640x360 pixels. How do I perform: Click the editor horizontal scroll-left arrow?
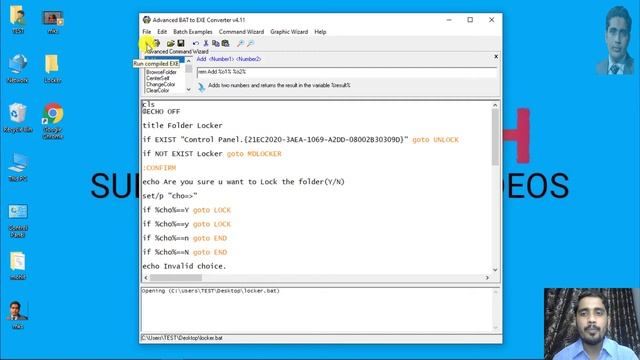(146, 278)
